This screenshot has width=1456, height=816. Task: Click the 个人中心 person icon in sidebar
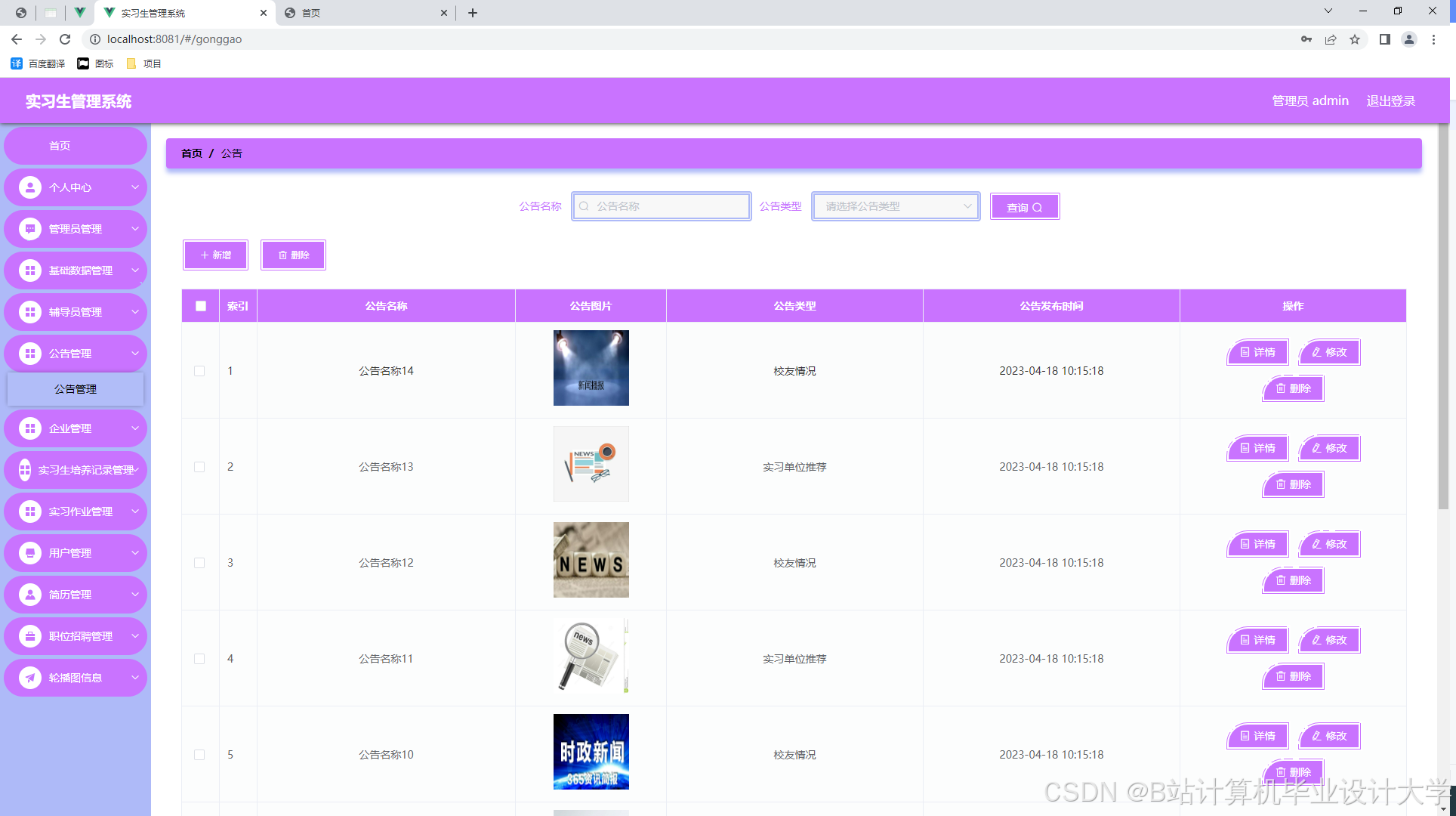[30, 187]
